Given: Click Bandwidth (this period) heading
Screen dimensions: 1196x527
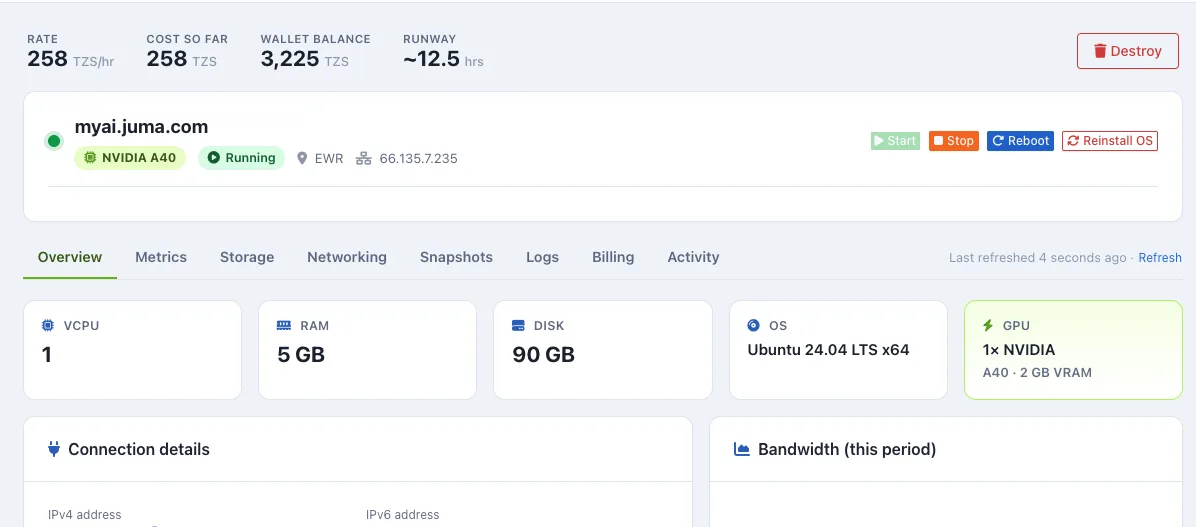Looking at the screenshot, I should (847, 449).
